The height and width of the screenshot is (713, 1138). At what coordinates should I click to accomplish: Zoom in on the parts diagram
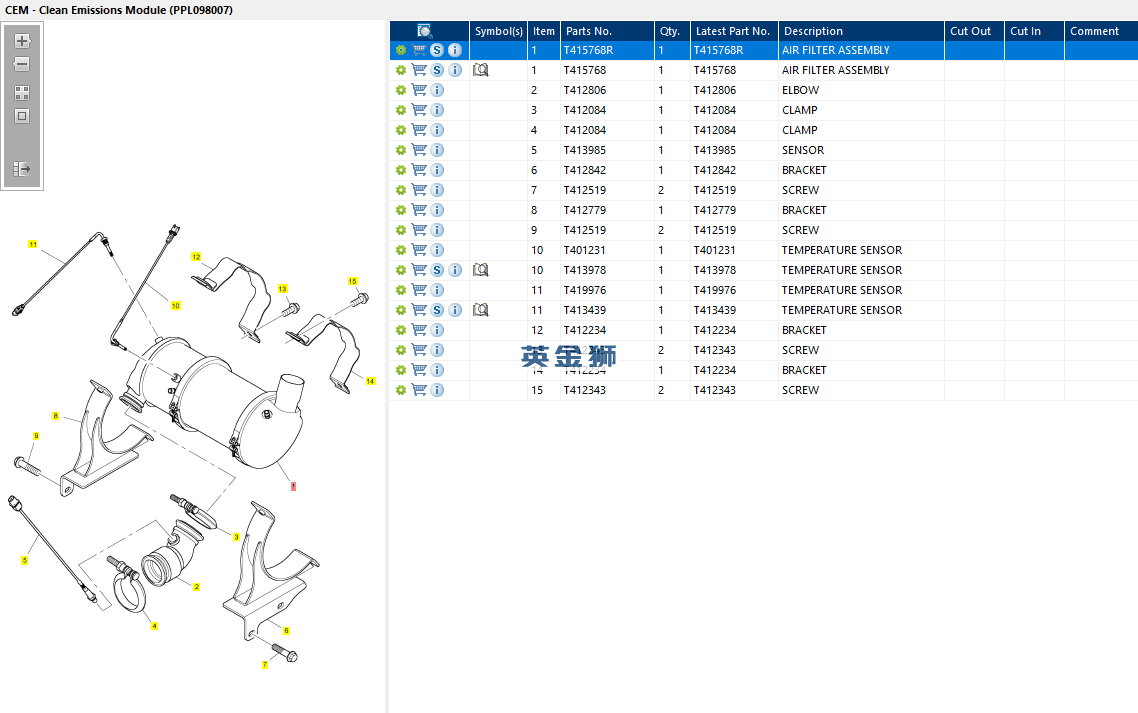click(22, 41)
